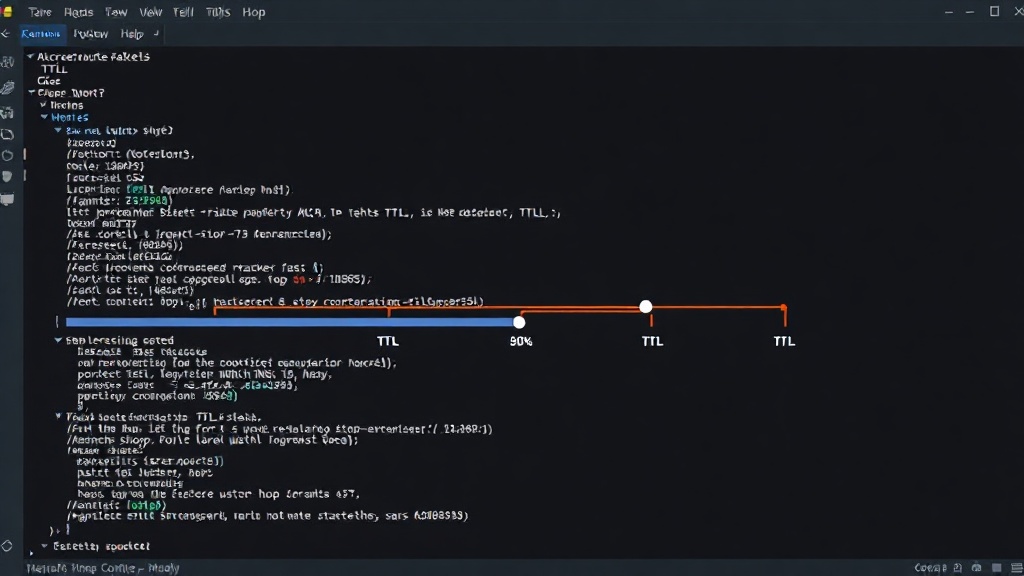Click the hexagon icon at the sidebar bottom

(7, 546)
